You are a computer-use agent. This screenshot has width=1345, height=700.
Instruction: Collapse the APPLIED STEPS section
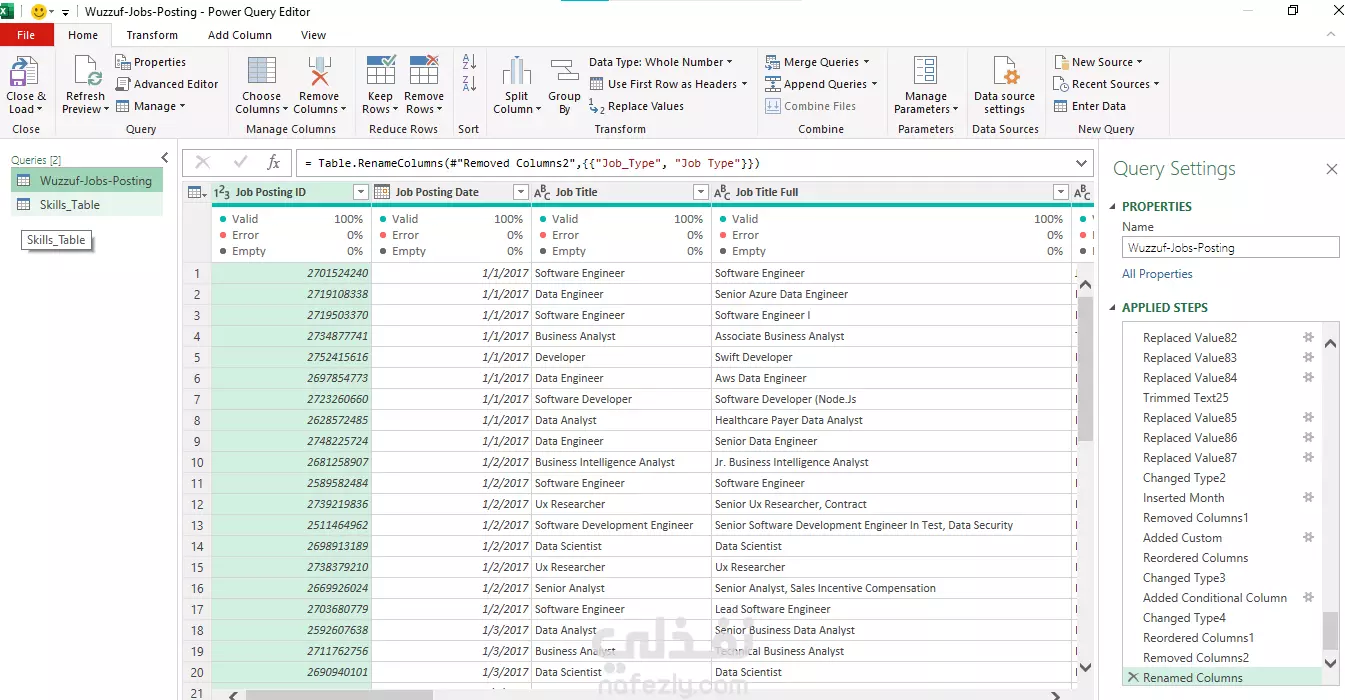(x=1112, y=308)
